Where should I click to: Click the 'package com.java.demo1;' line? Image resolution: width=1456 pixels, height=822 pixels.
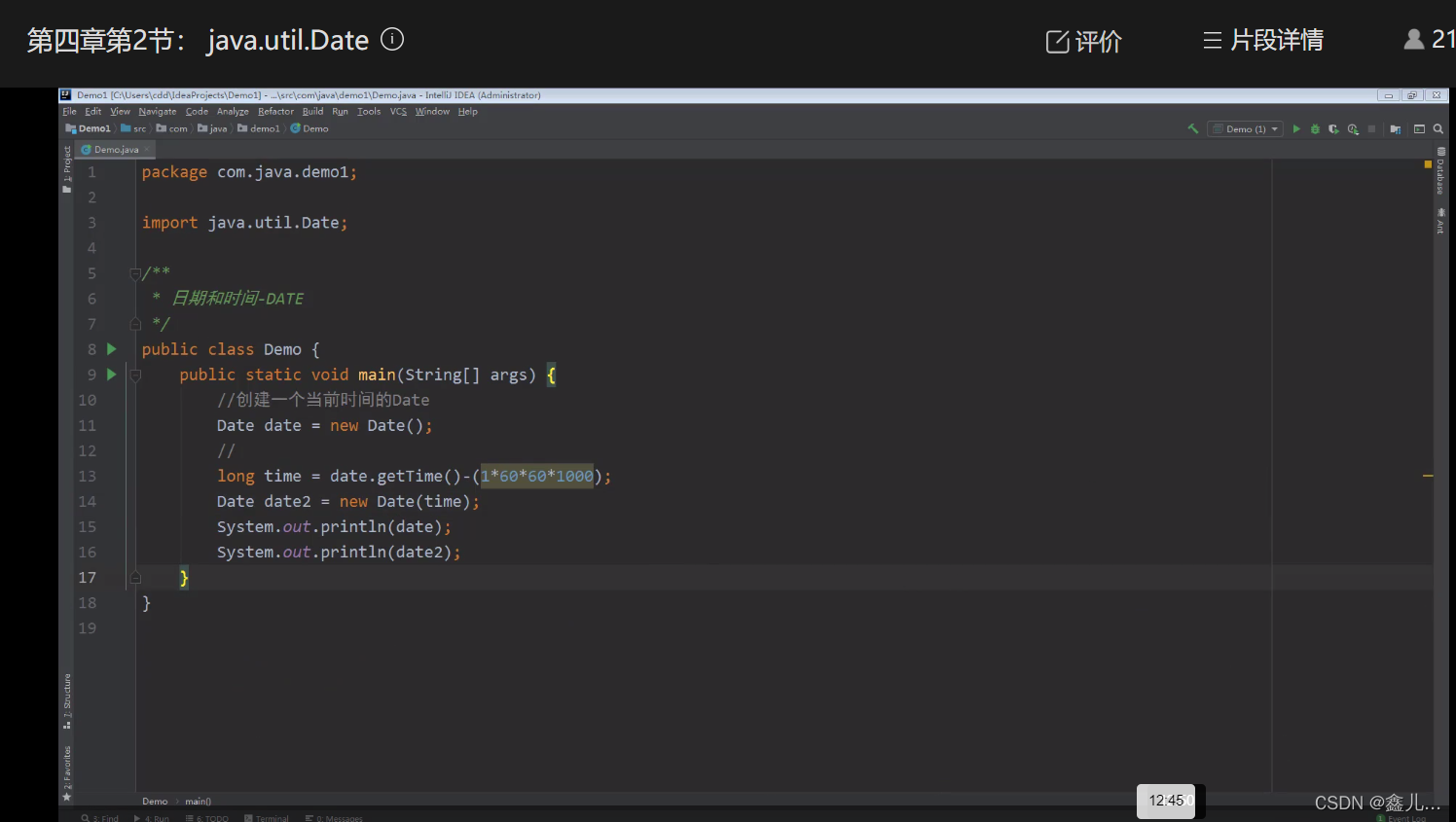(249, 172)
